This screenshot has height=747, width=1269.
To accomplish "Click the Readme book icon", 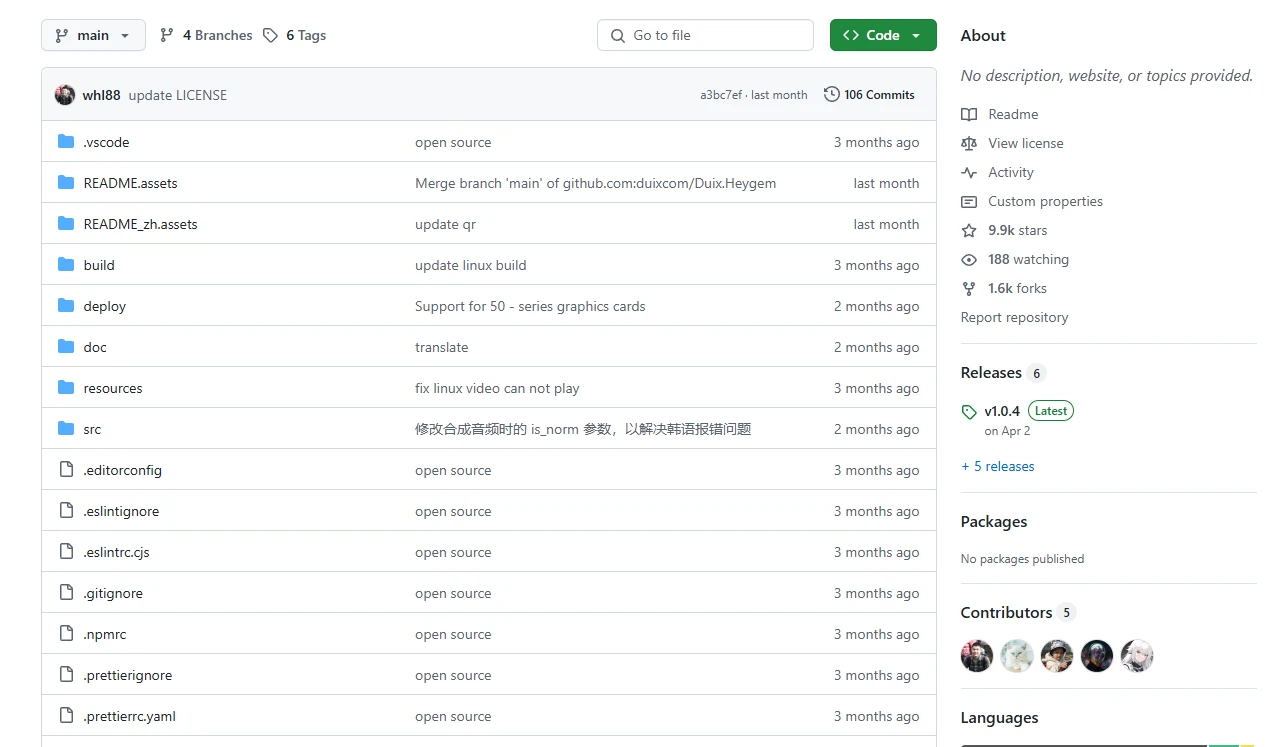I will [969, 114].
